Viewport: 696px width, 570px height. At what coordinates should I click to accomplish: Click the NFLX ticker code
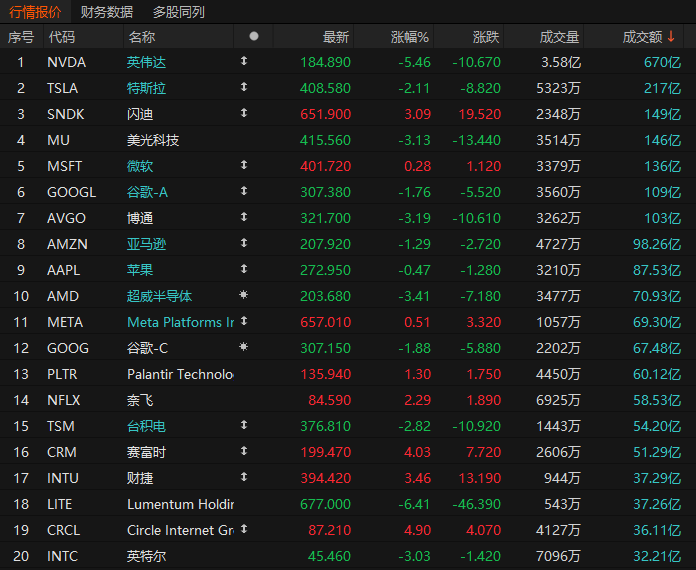[63, 400]
